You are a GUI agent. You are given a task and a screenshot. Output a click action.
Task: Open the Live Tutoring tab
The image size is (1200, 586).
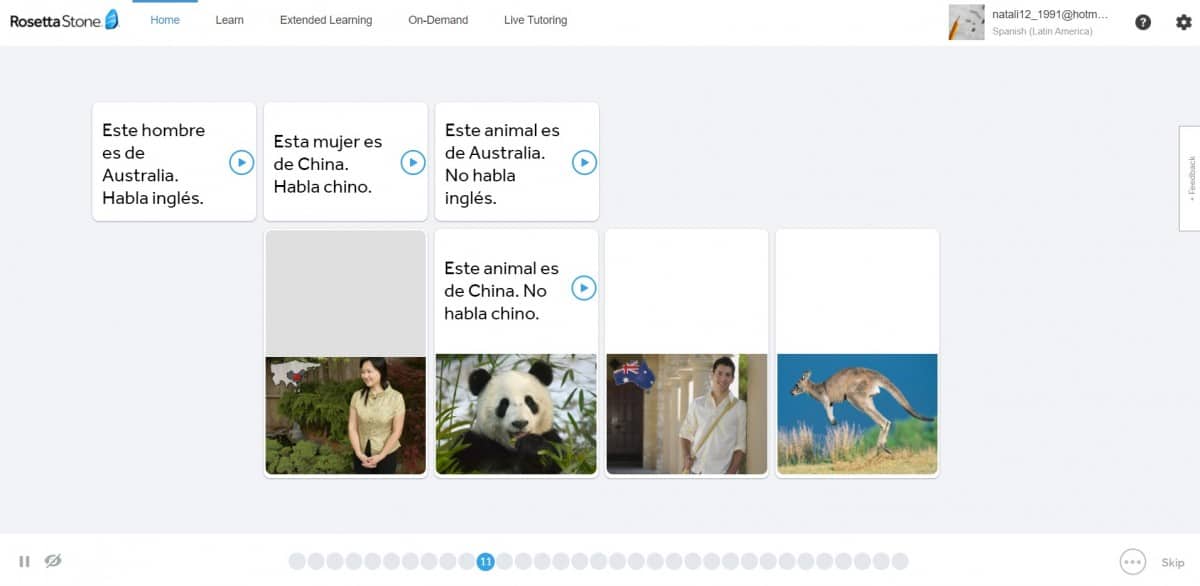click(535, 20)
